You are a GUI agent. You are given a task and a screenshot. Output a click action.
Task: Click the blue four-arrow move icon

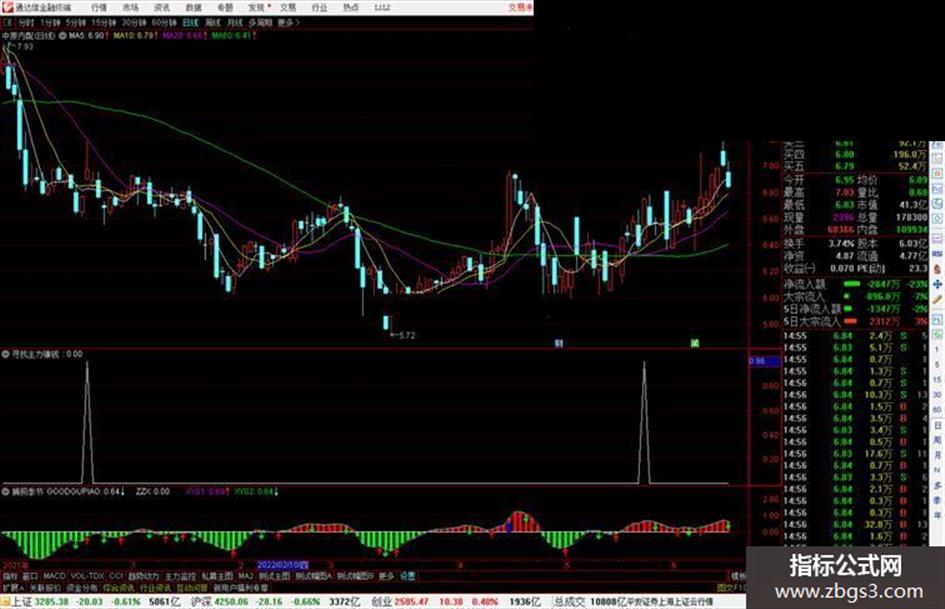point(937,283)
